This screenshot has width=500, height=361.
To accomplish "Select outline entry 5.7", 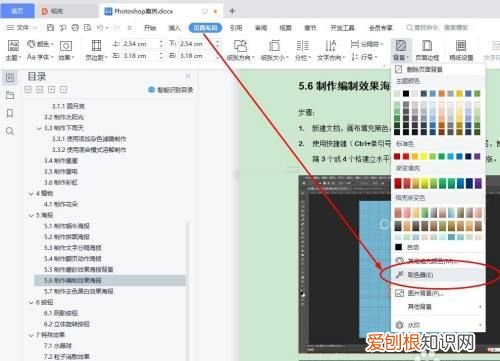I will click(79, 291).
